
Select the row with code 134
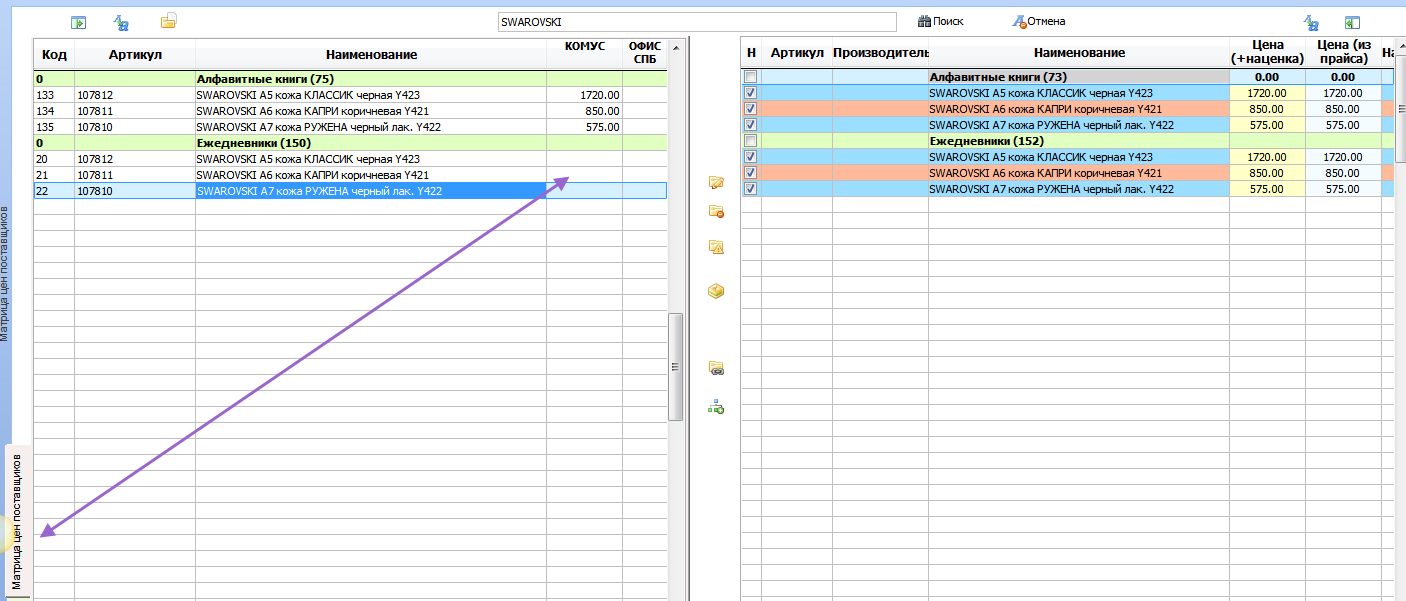pos(350,110)
